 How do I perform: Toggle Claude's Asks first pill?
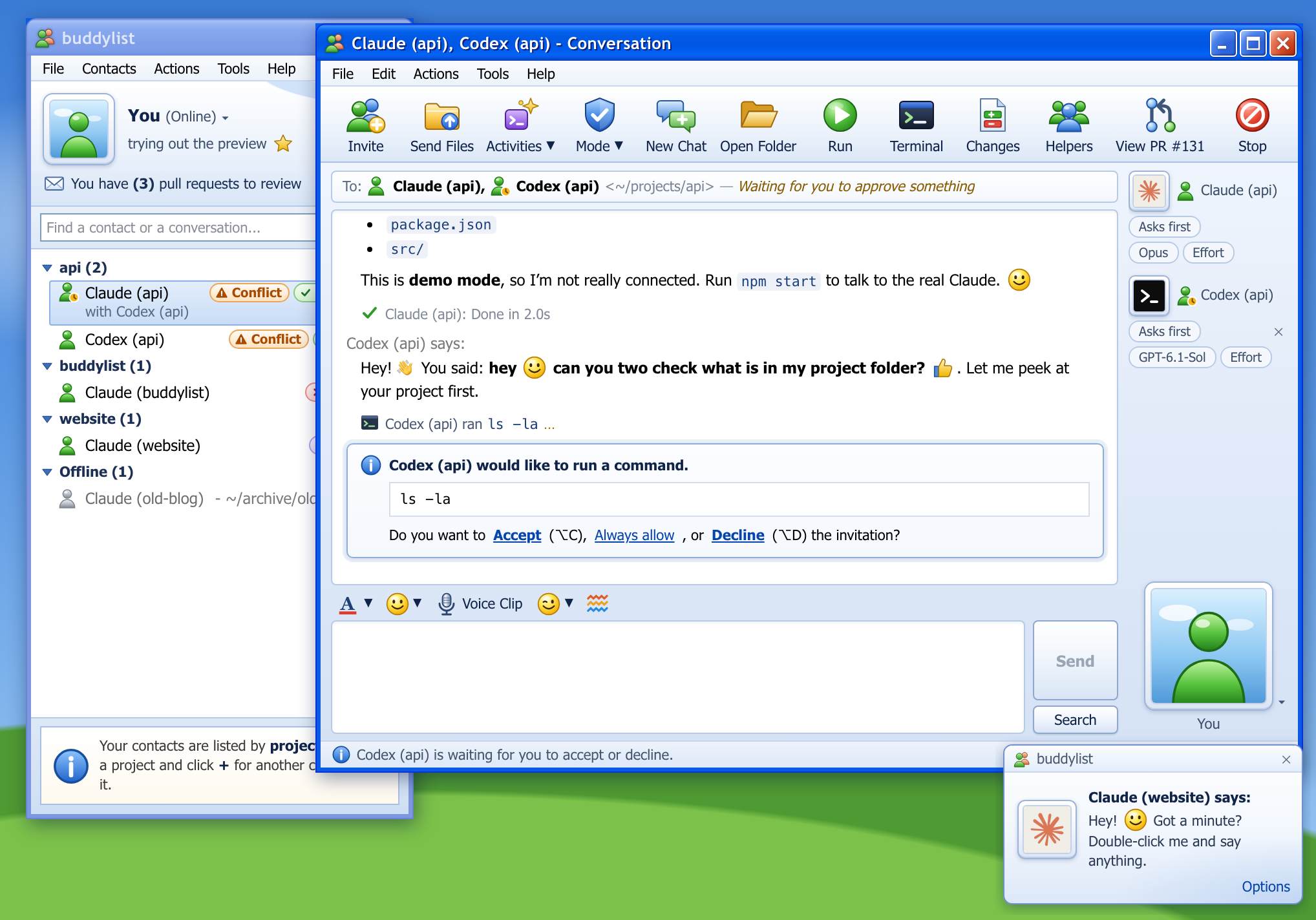point(1164,227)
